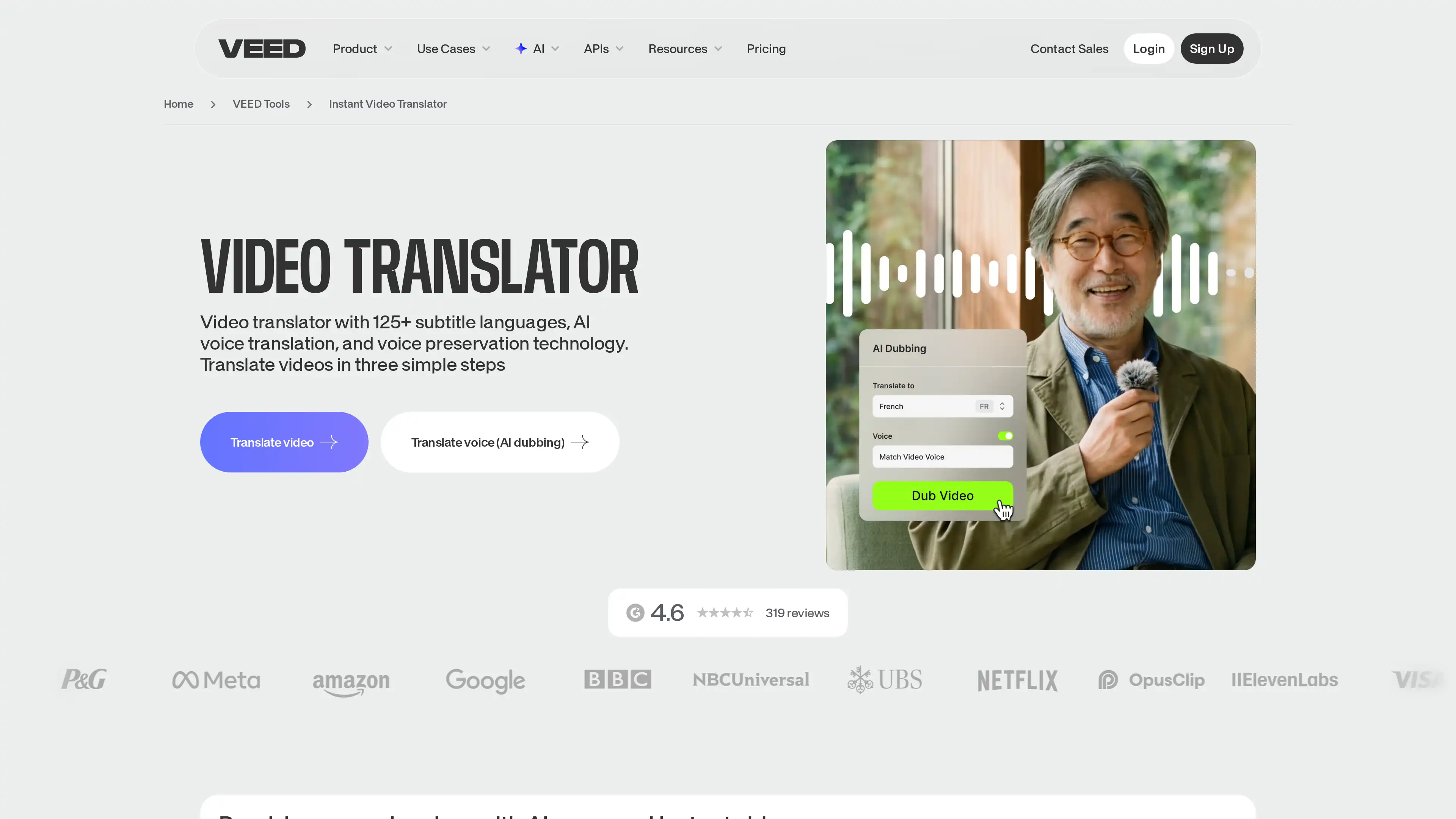The width and height of the screenshot is (1456, 819).
Task: Click the G2 rating logo icon
Action: coord(635,613)
